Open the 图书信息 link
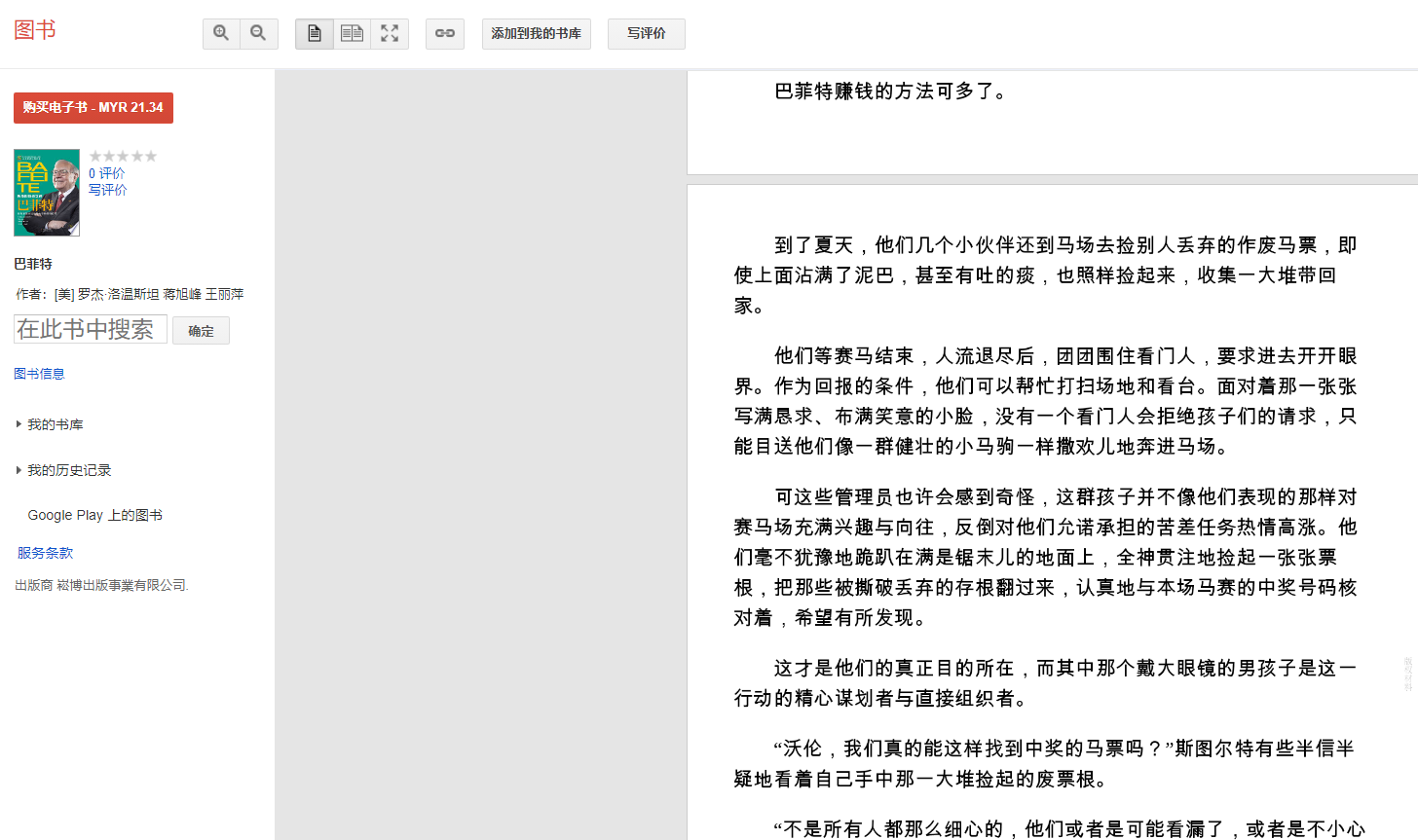The height and width of the screenshot is (840, 1418). tap(40, 374)
